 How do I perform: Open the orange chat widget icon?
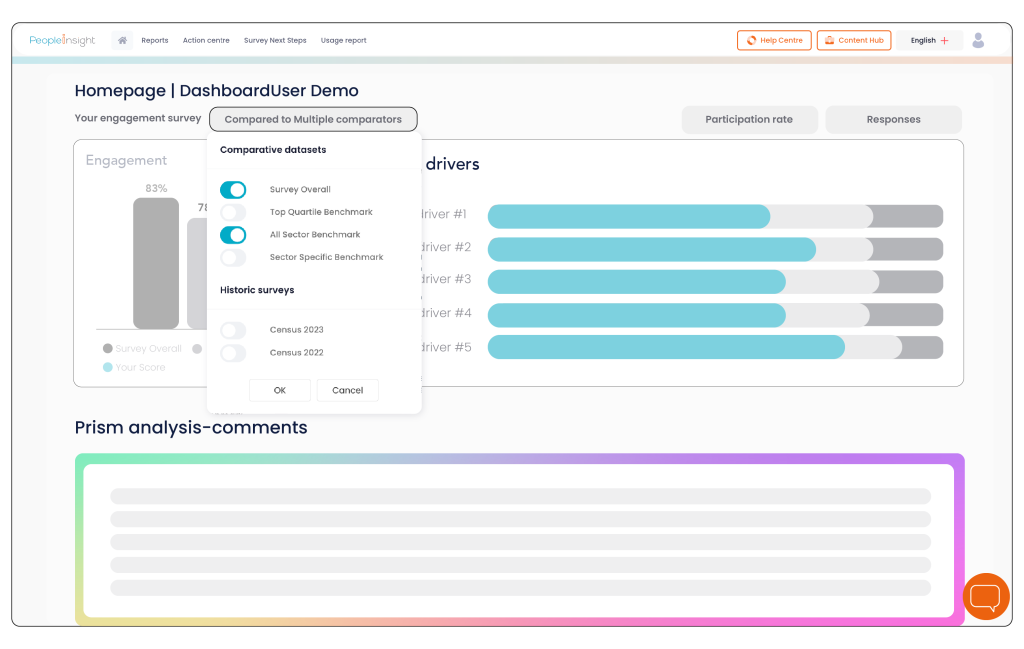(986, 597)
